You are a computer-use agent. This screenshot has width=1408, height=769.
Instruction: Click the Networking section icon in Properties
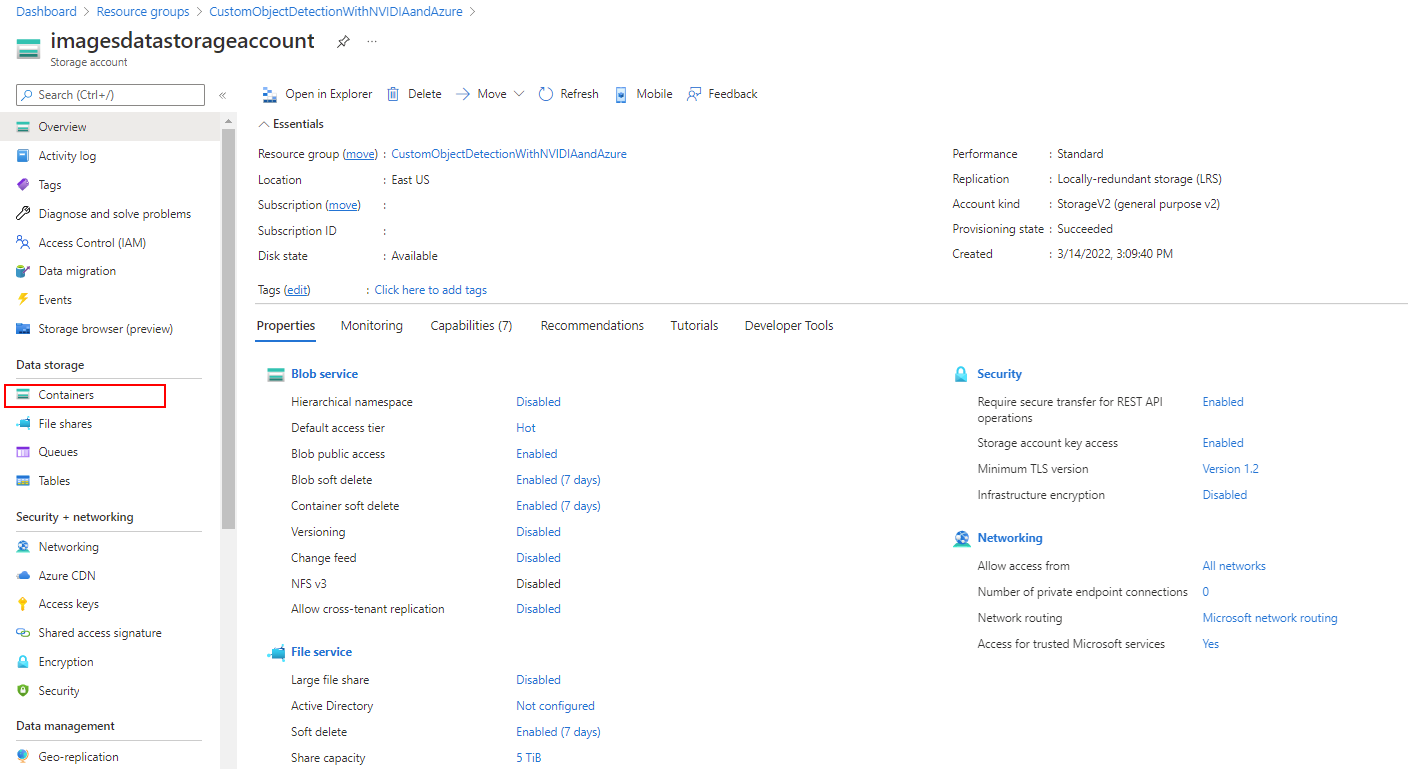[x=962, y=538]
